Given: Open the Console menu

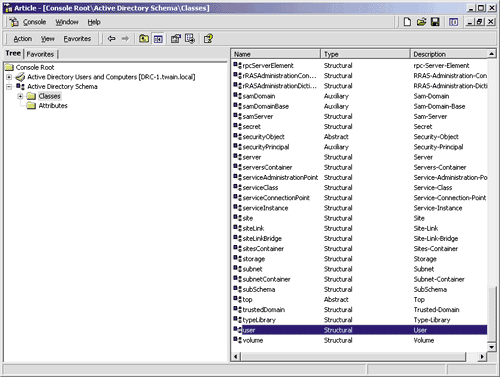Looking at the screenshot, I should tap(34, 22).
